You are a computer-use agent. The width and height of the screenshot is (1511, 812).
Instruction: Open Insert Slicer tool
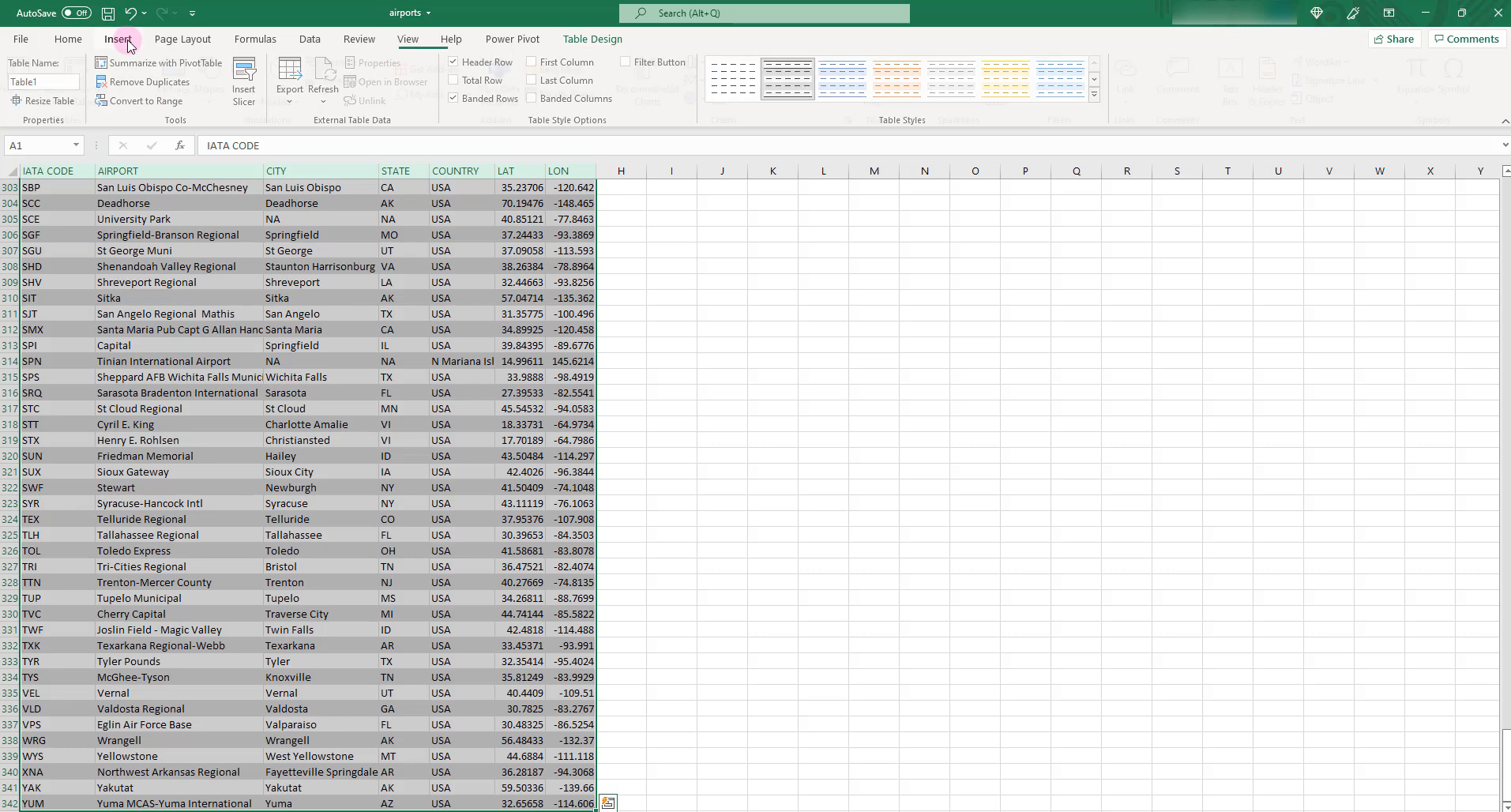coord(244,81)
